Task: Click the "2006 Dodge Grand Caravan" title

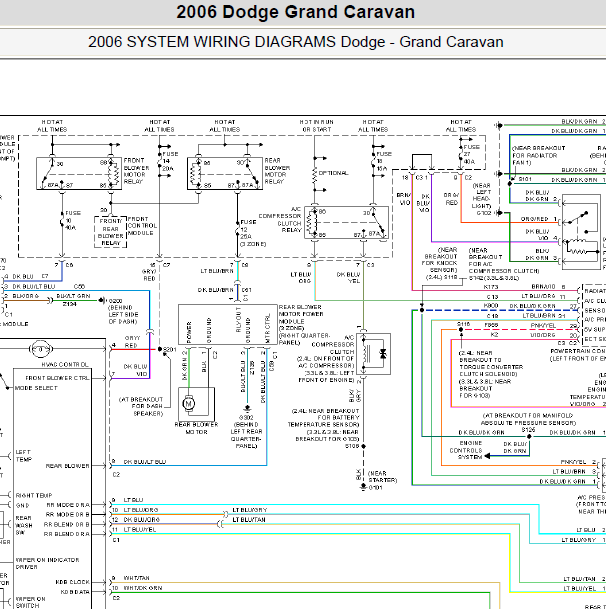Action: (x=296, y=12)
